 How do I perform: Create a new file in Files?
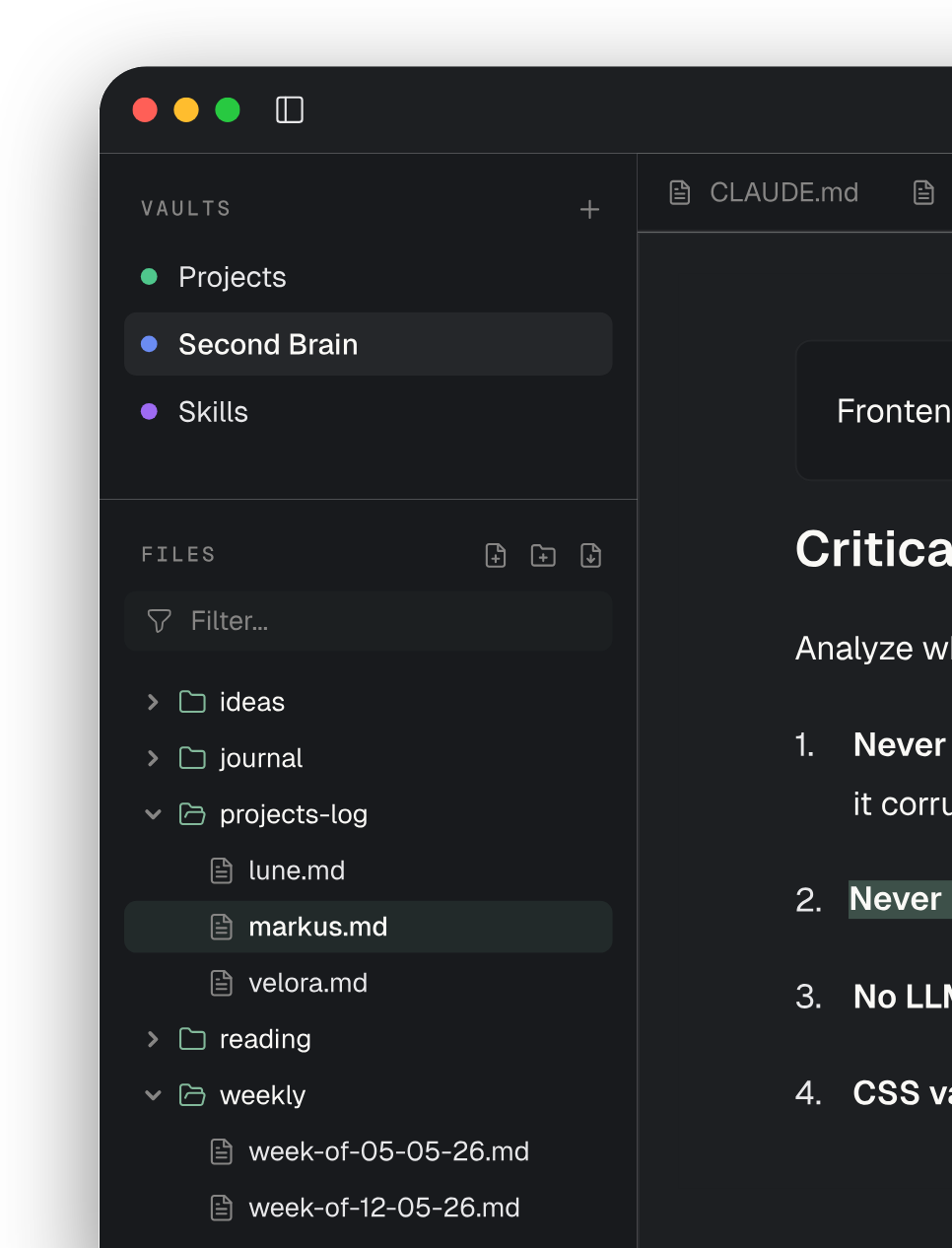pos(496,555)
